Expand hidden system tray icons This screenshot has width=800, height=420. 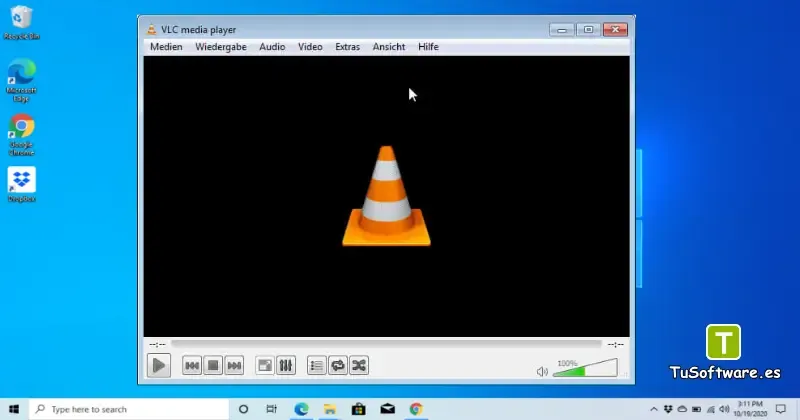pyautogui.click(x=654, y=409)
